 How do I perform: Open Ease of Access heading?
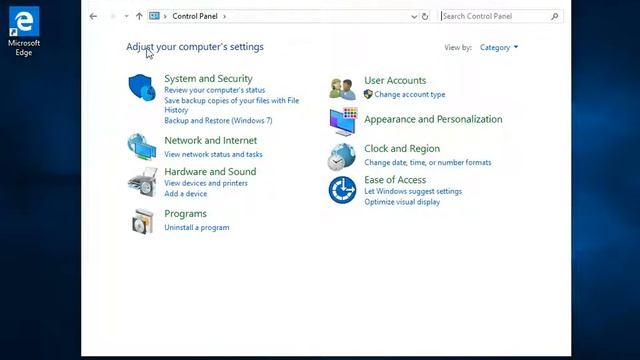[x=395, y=180]
